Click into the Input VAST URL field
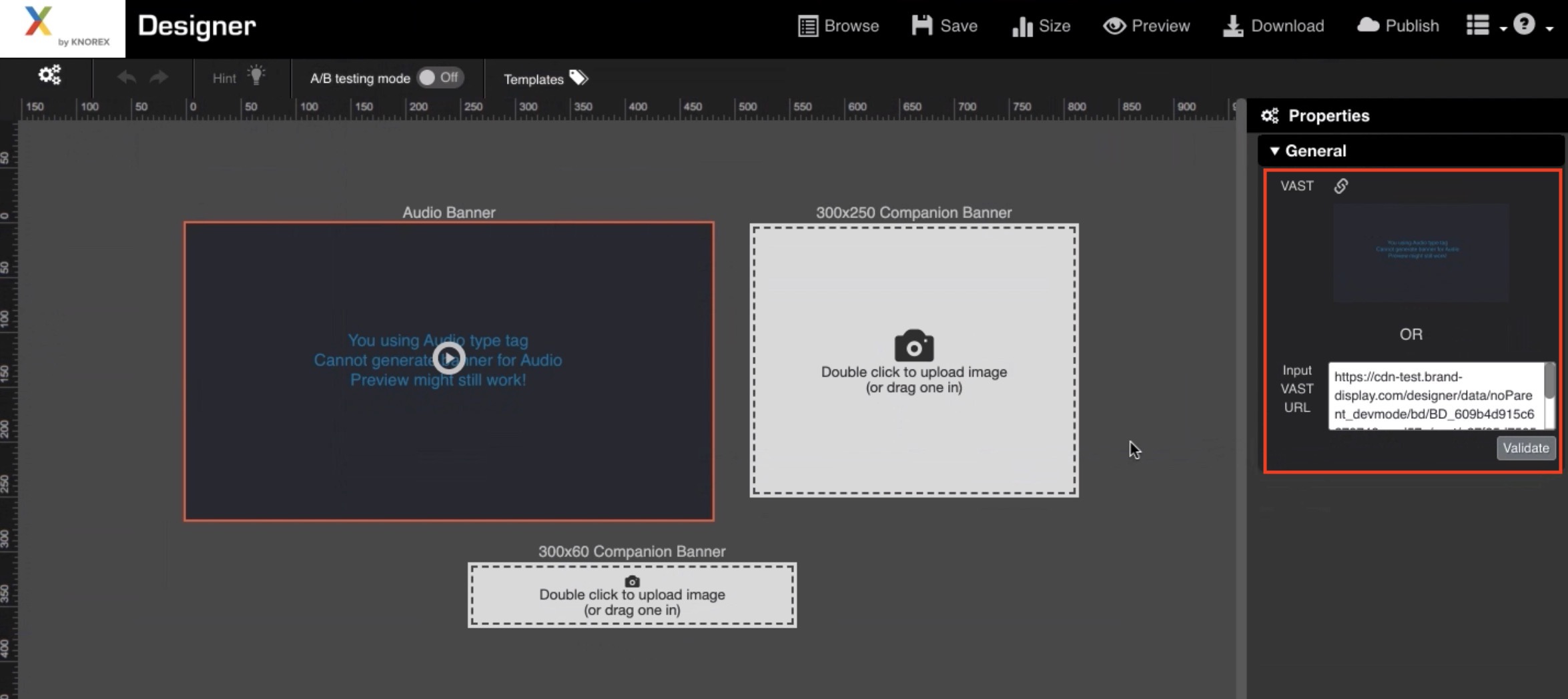The height and width of the screenshot is (699, 1568). pos(1433,396)
